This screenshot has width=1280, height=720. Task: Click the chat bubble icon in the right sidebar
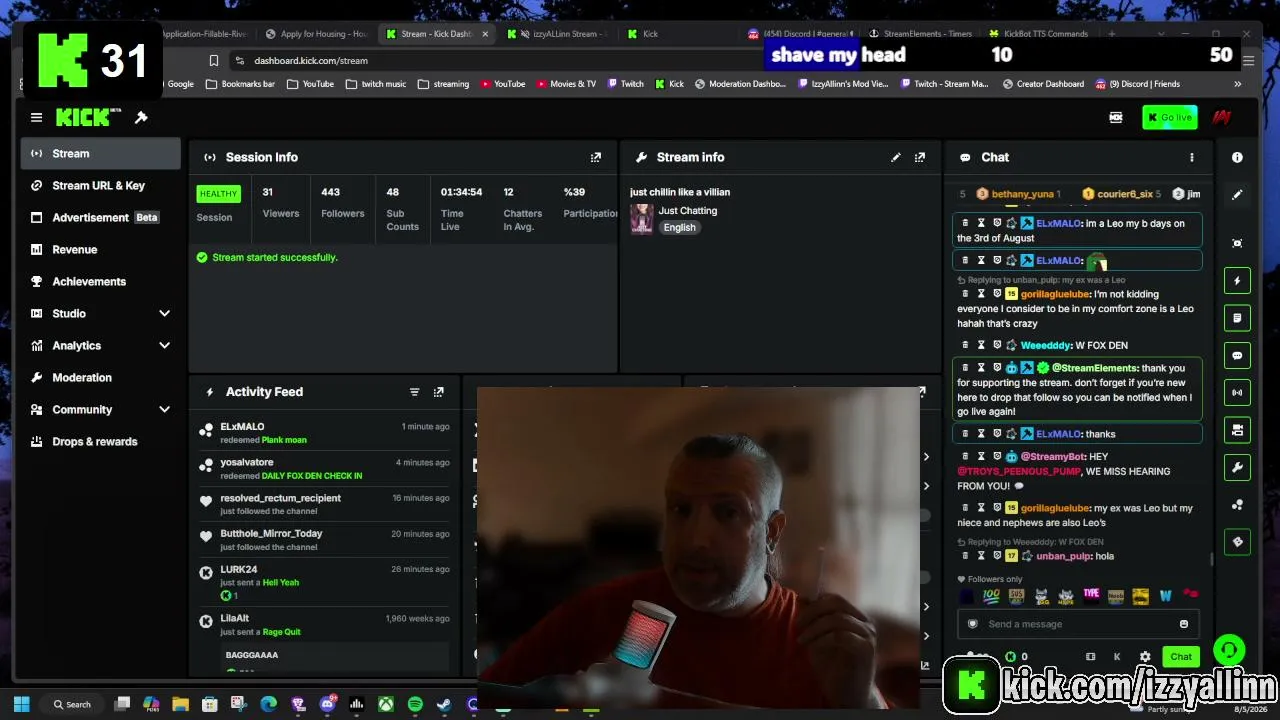click(1237, 356)
